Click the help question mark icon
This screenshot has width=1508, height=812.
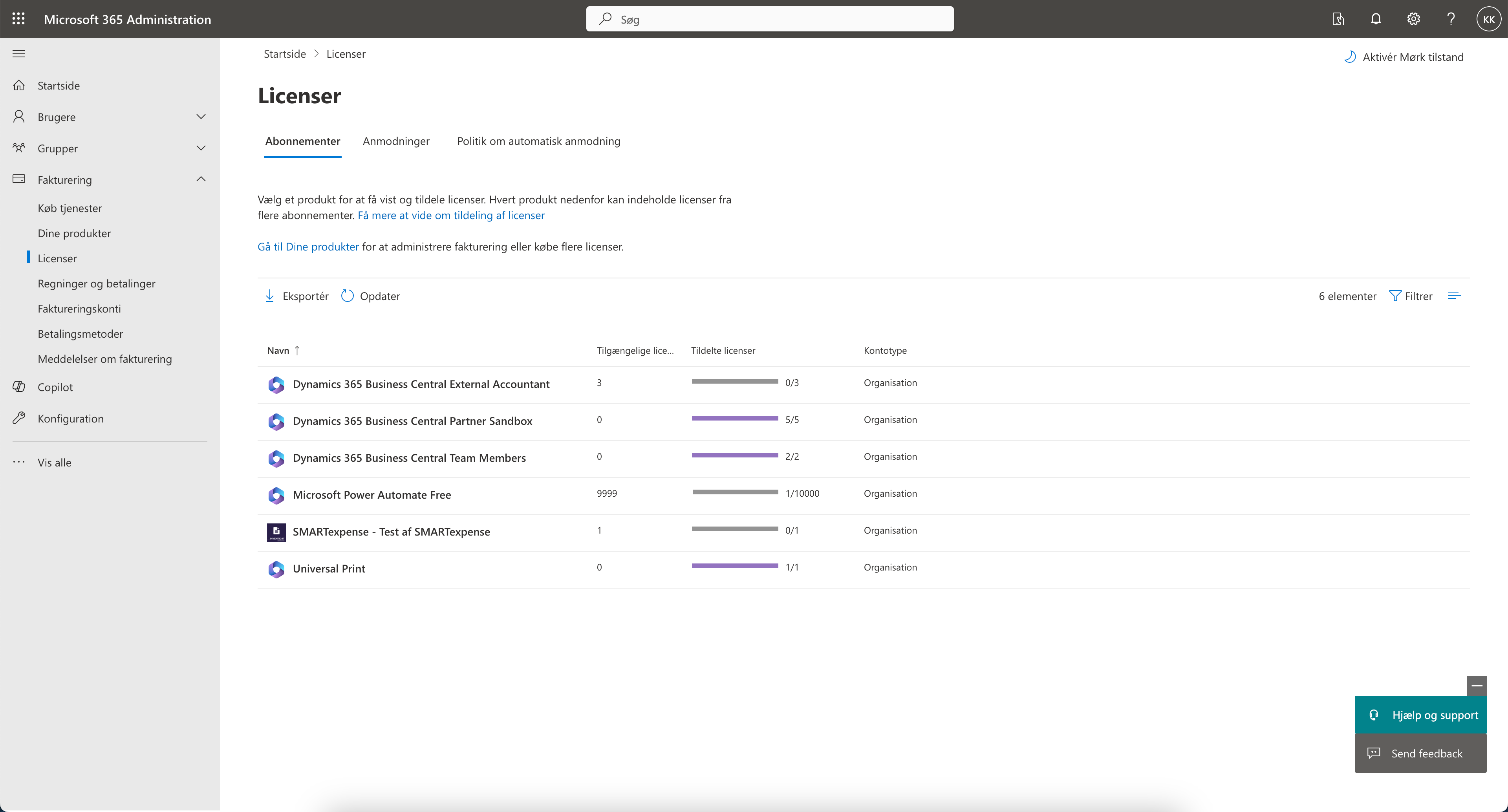(1451, 19)
